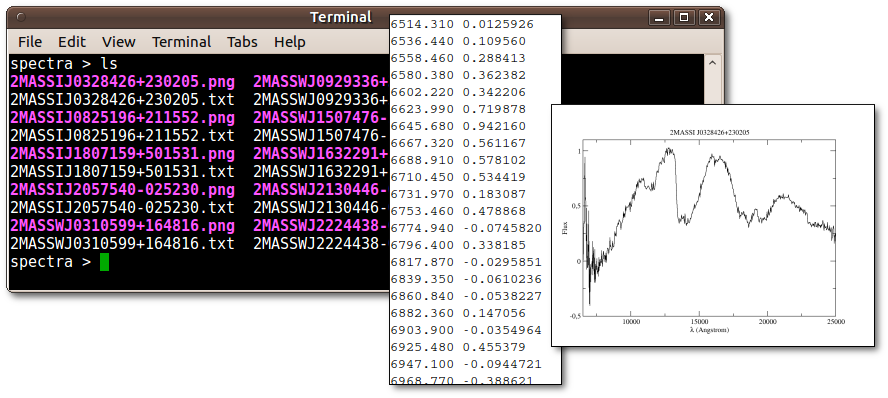The width and height of the screenshot is (888, 398).
Task: Open the Help menu in Terminal
Action: pos(289,42)
